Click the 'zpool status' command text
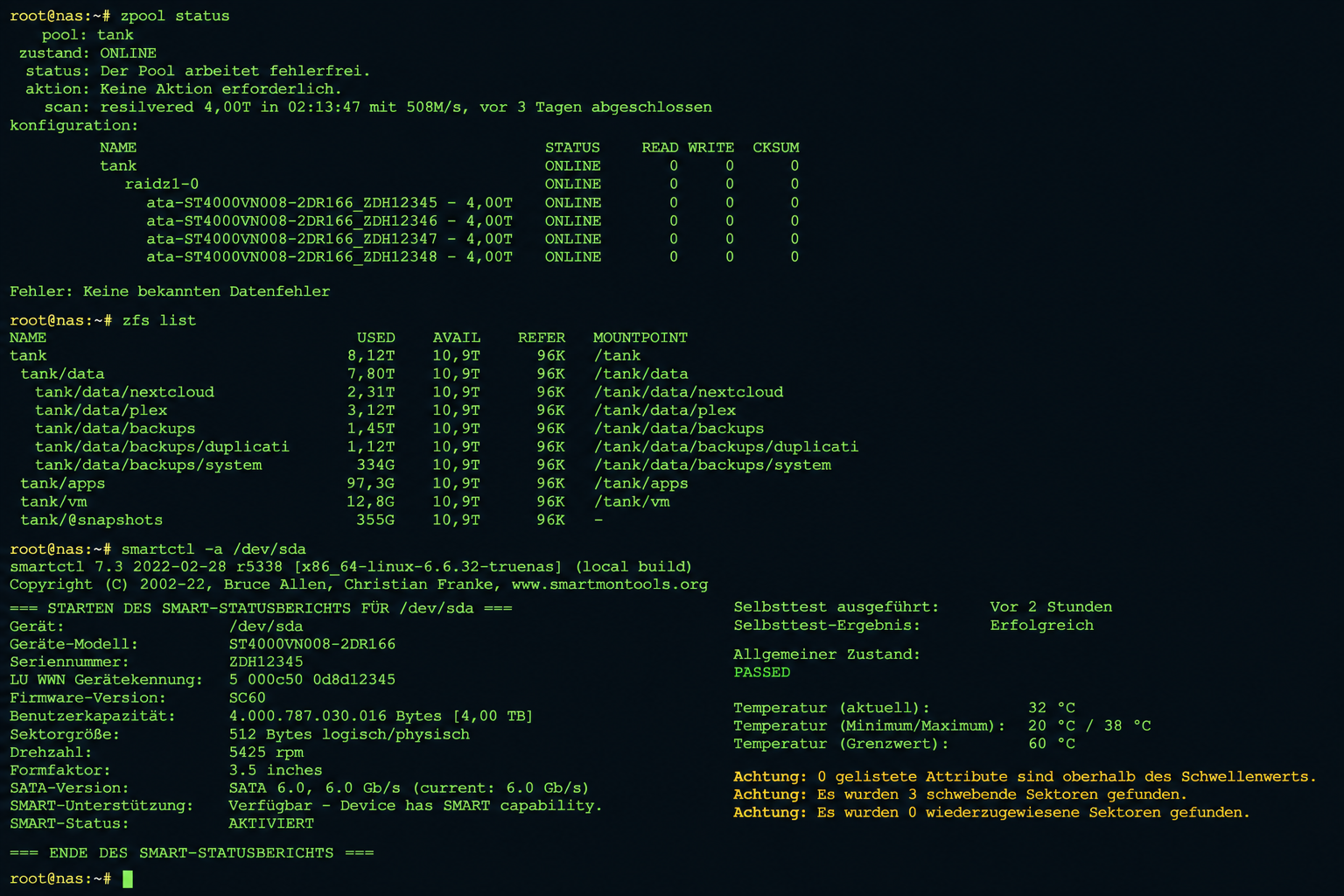1344x896 pixels. click(x=175, y=16)
